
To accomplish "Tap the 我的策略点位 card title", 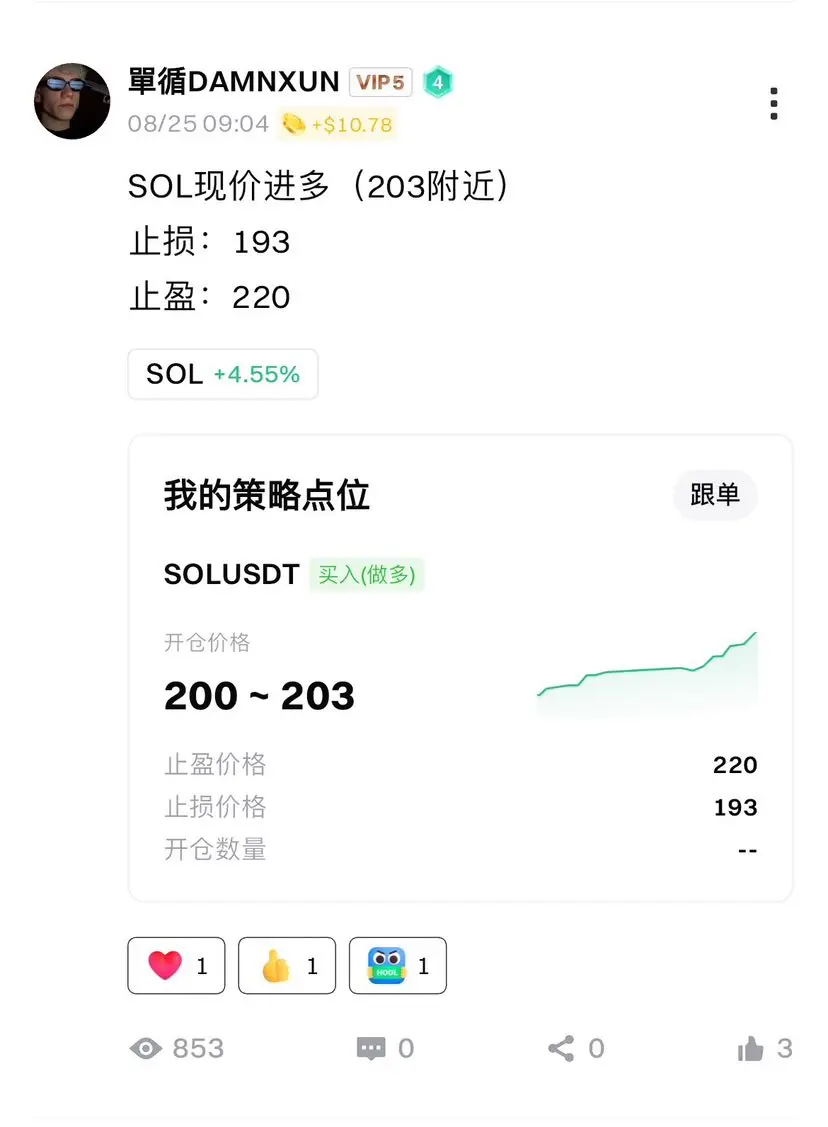I will point(267,495).
